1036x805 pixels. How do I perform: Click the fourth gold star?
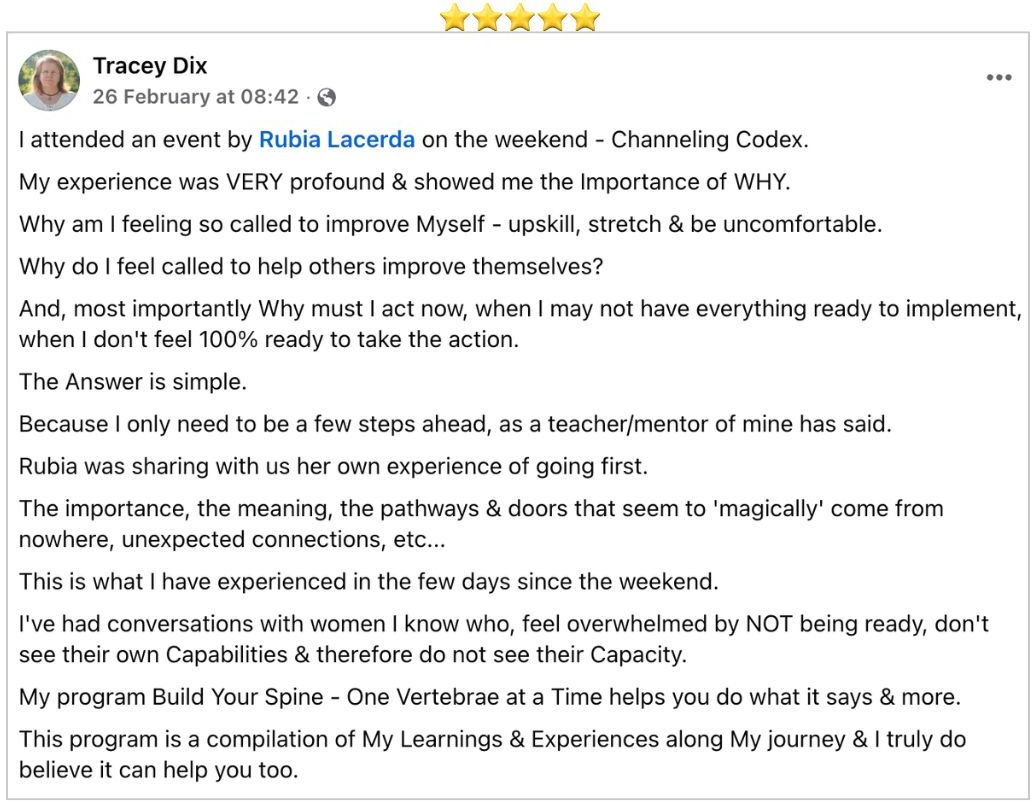click(552, 17)
